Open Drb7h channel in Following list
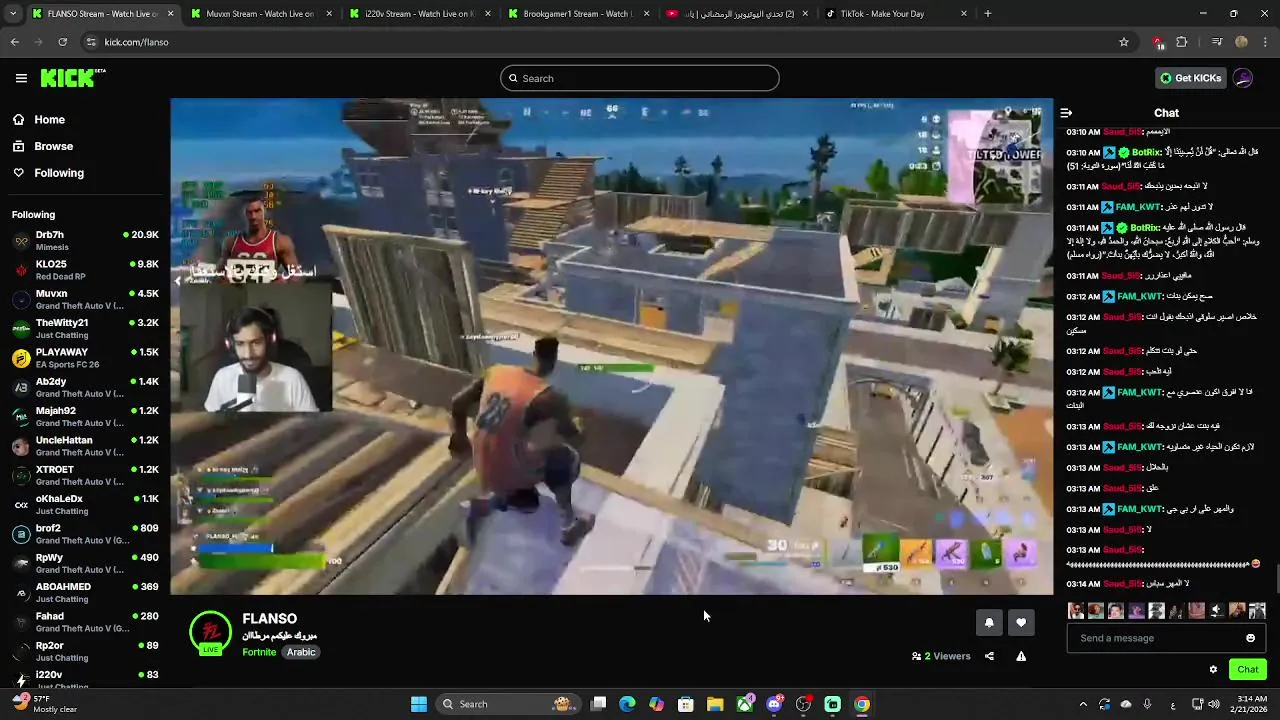1280x720 pixels. click(x=85, y=241)
